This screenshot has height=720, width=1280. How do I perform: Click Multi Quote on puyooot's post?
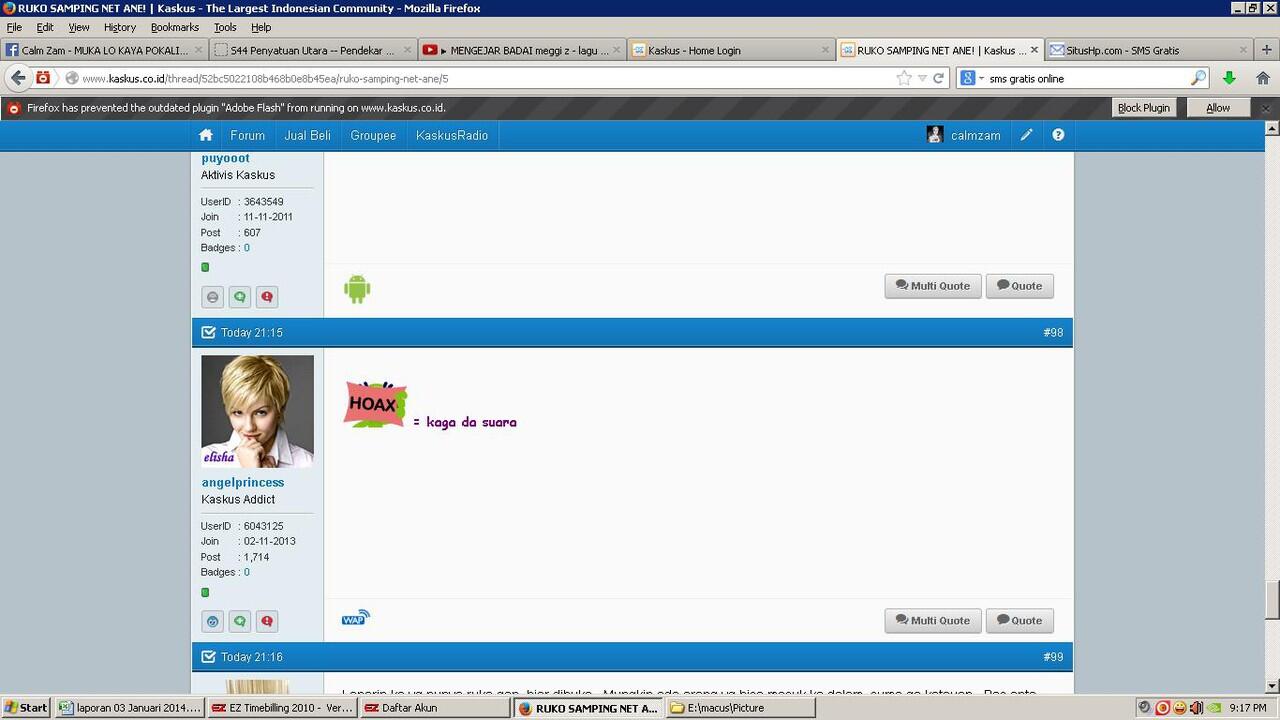click(x=933, y=286)
